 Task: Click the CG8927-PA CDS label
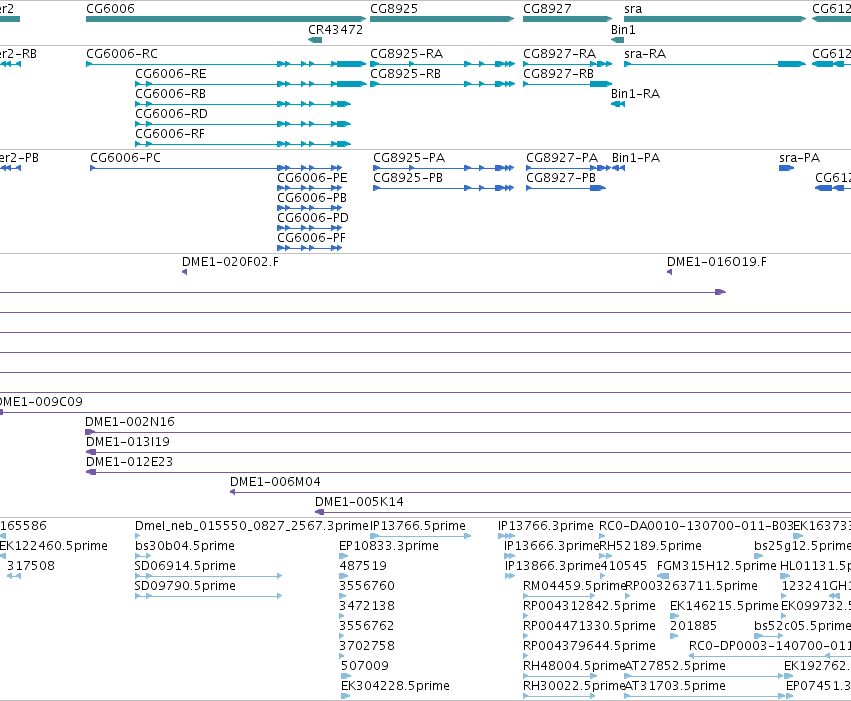(562, 158)
